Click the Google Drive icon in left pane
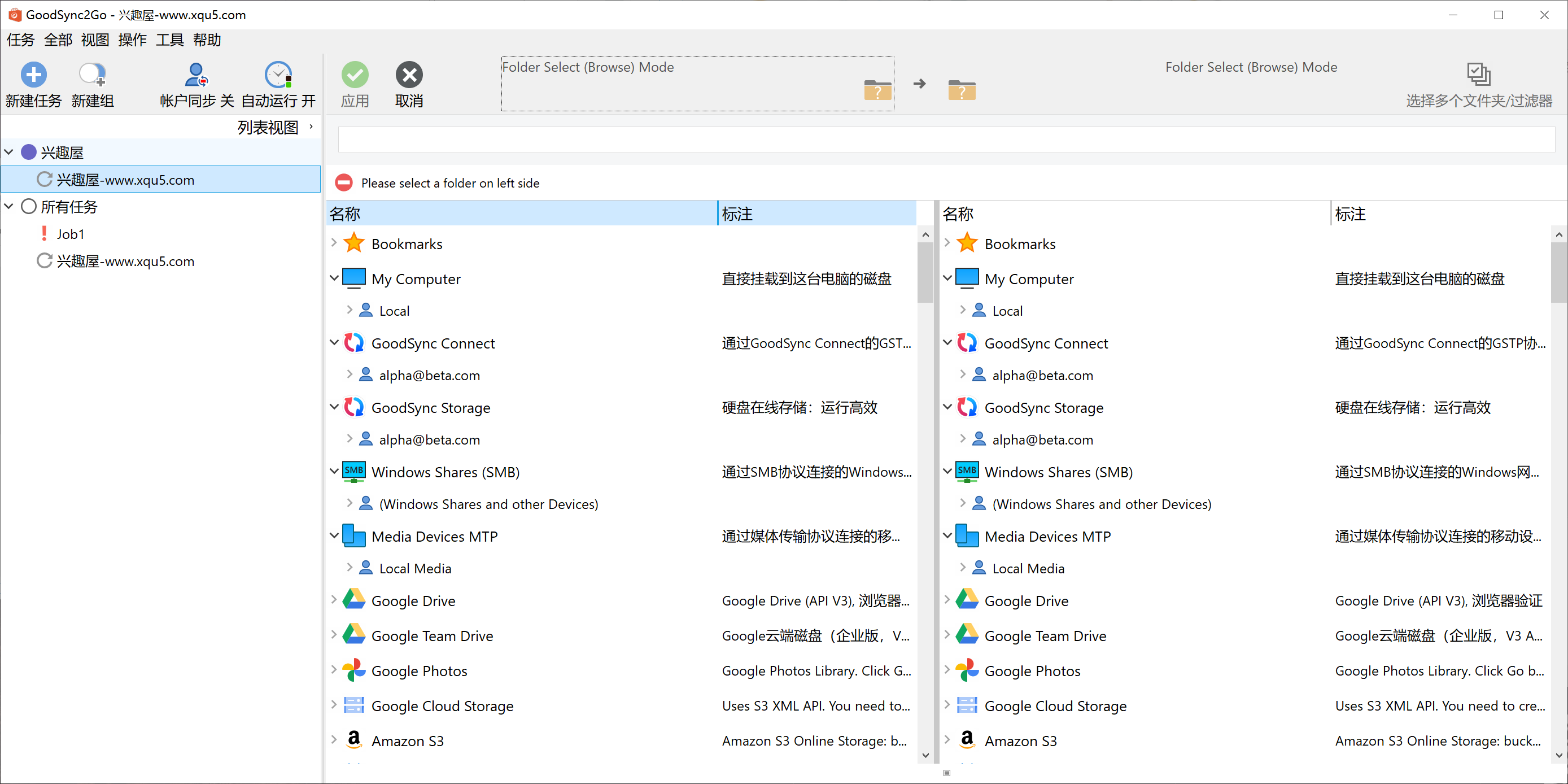The image size is (1568, 784). click(x=353, y=599)
